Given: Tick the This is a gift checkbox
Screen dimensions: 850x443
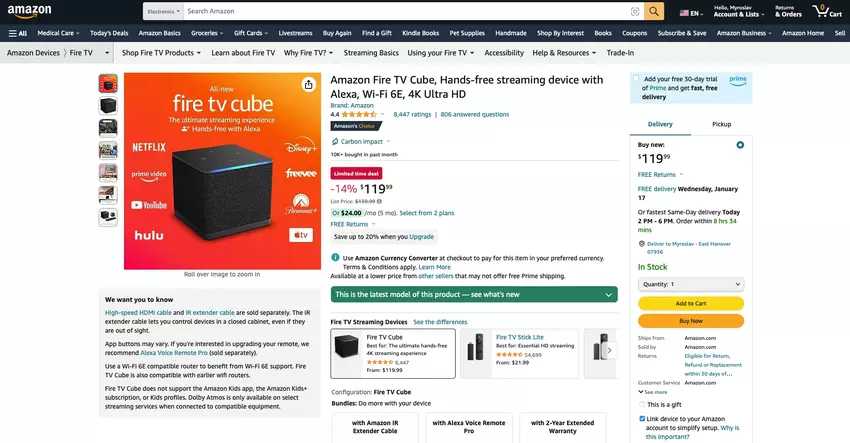Looking at the screenshot, I should 642,405.
